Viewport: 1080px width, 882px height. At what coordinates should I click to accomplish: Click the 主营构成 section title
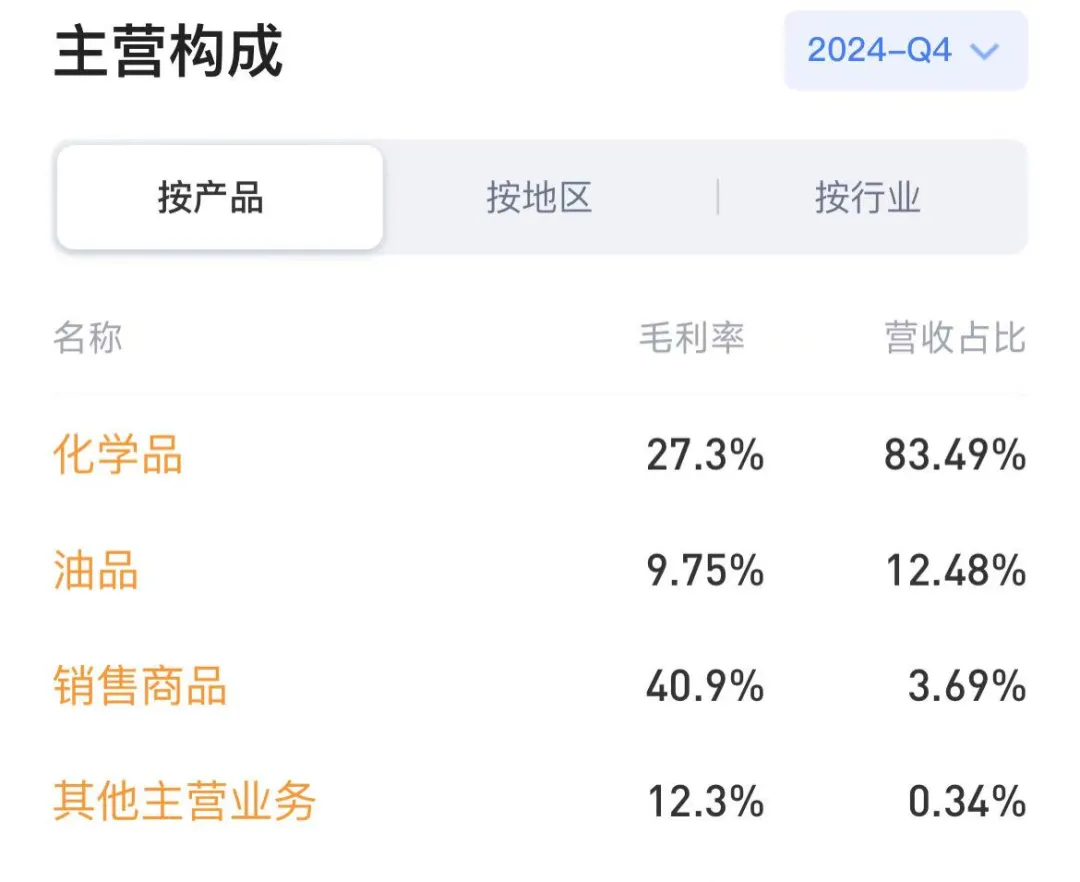(x=169, y=51)
